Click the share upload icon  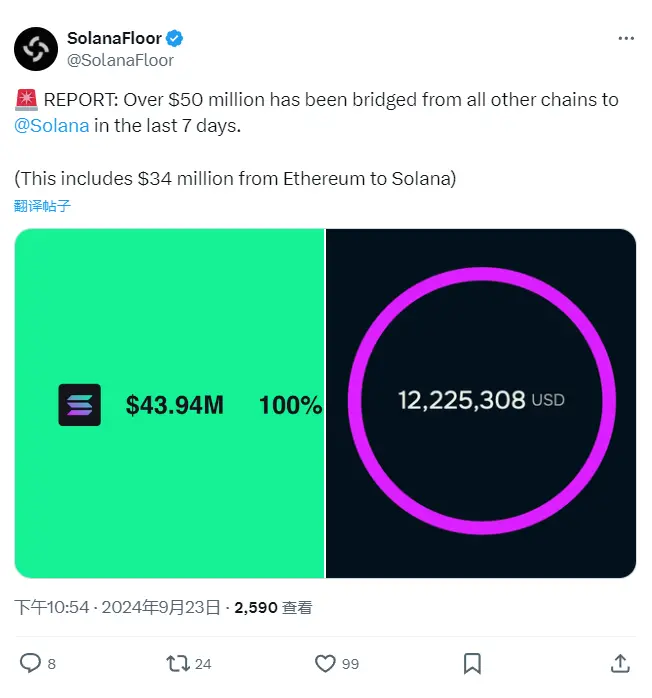pyautogui.click(x=620, y=663)
